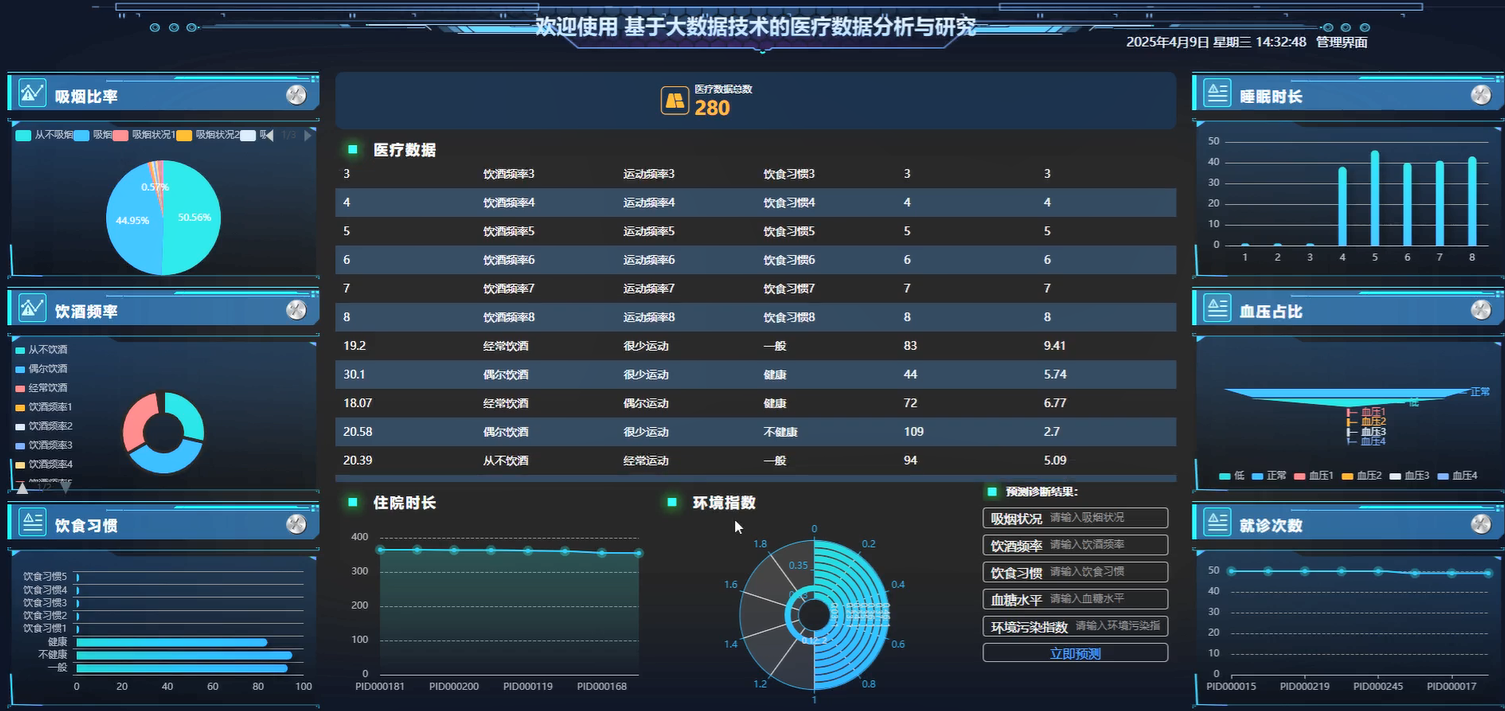Click cell 20.58 in the data table
Screen dimensions: 1505x711
[357, 432]
